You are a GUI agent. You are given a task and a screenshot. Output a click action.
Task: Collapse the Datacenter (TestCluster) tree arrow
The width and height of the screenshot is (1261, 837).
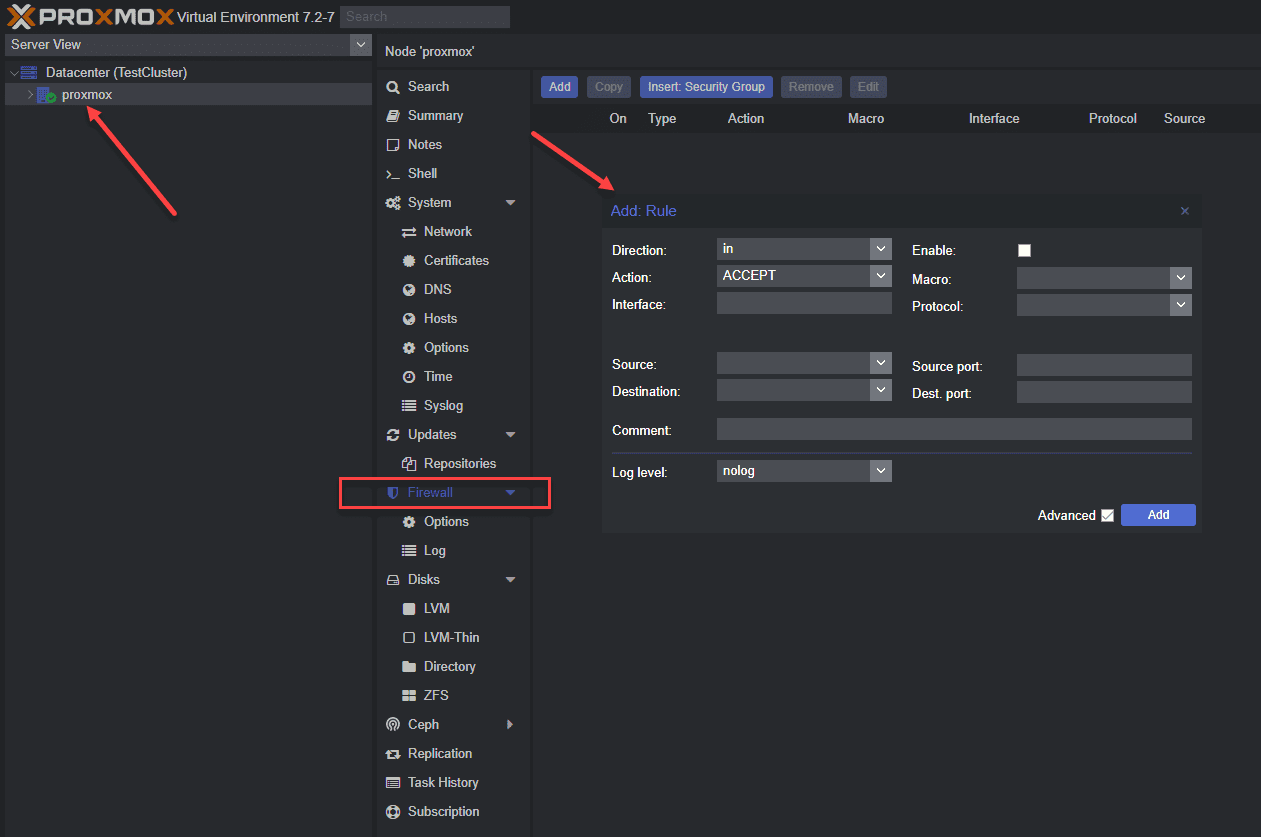tap(13, 73)
